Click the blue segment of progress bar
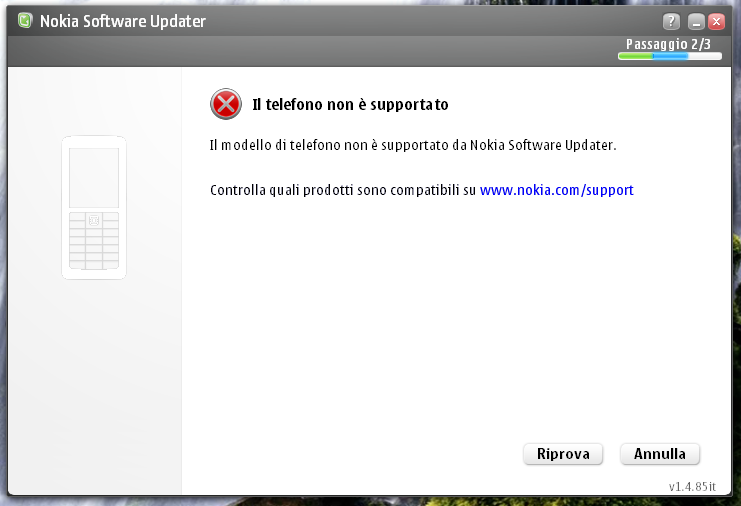The height and width of the screenshot is (506, 741). click(670, 57)
